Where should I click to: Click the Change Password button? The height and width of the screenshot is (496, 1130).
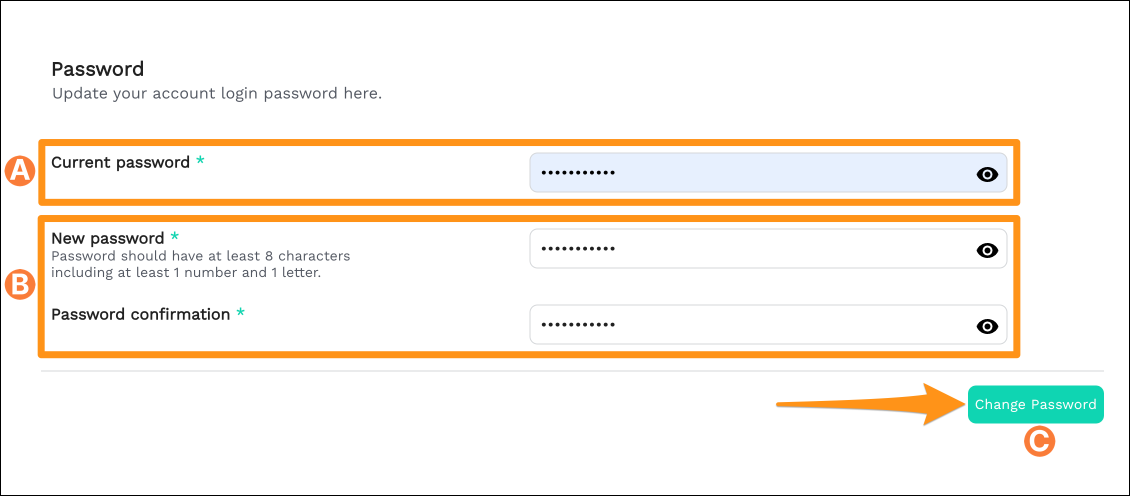1035,405
